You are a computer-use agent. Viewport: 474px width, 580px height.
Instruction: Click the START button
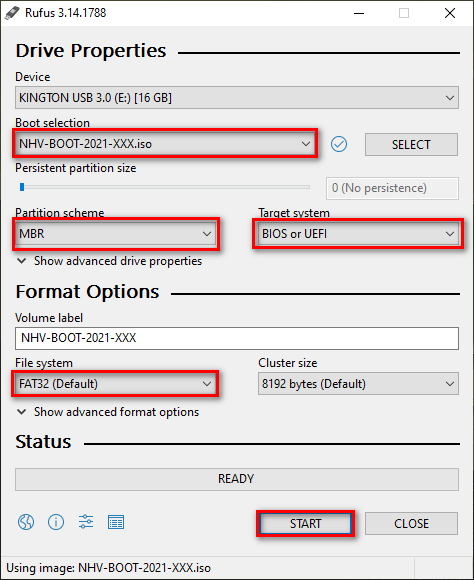[x=305, y=523]
